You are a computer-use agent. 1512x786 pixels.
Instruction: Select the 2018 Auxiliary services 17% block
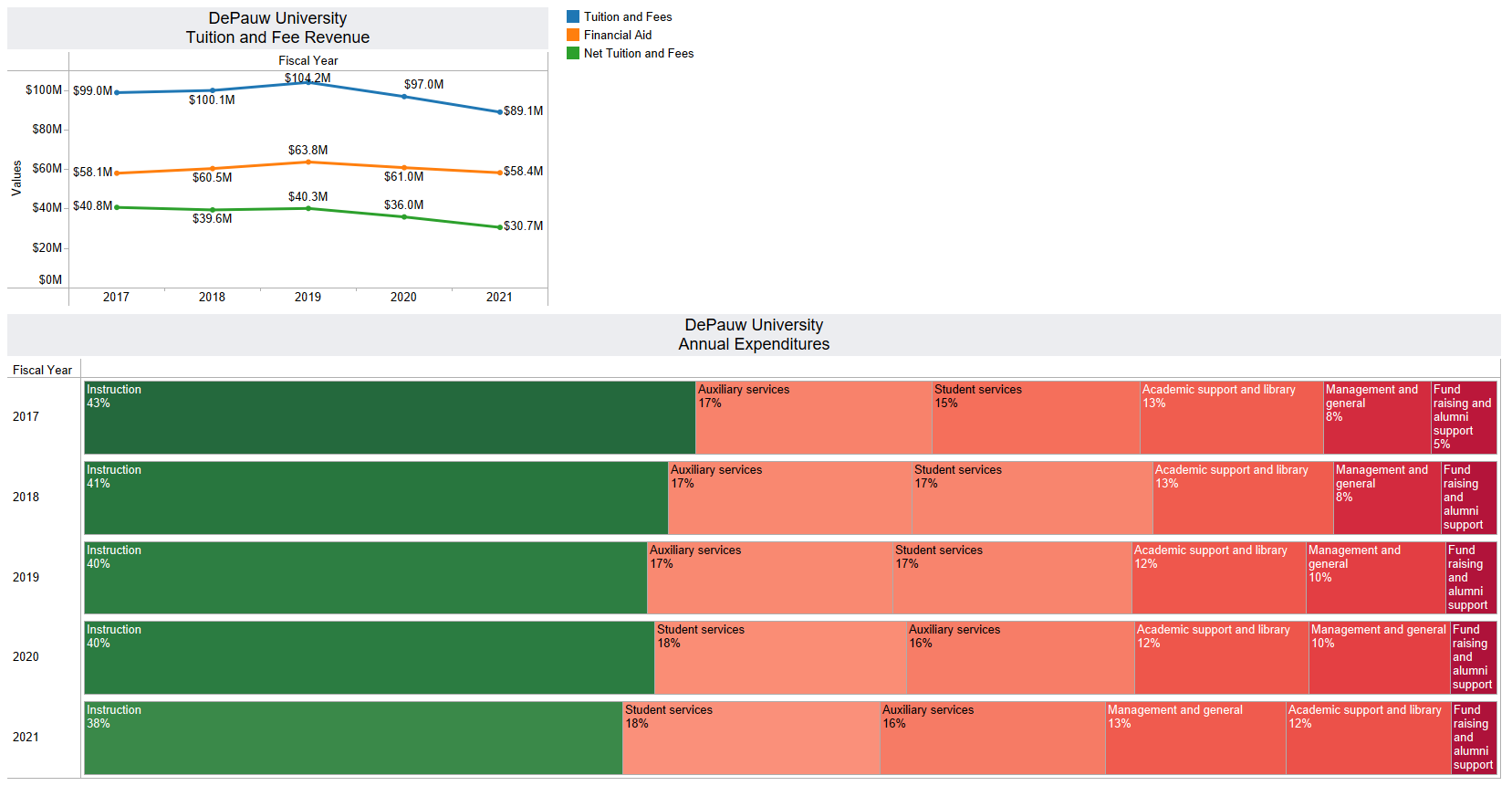click(790, 498)
